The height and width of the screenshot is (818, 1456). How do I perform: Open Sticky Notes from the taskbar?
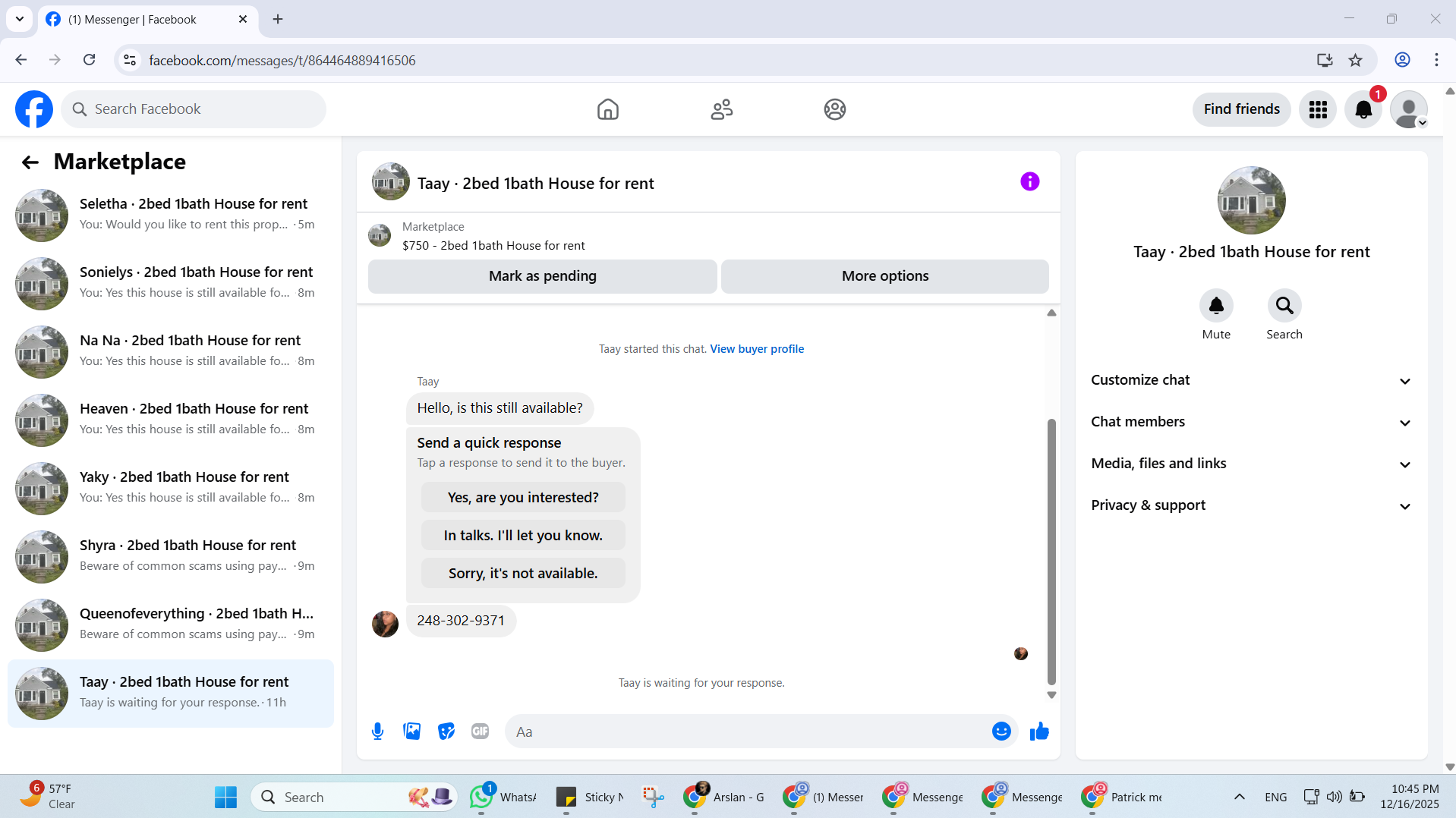(x=589, y=797)
